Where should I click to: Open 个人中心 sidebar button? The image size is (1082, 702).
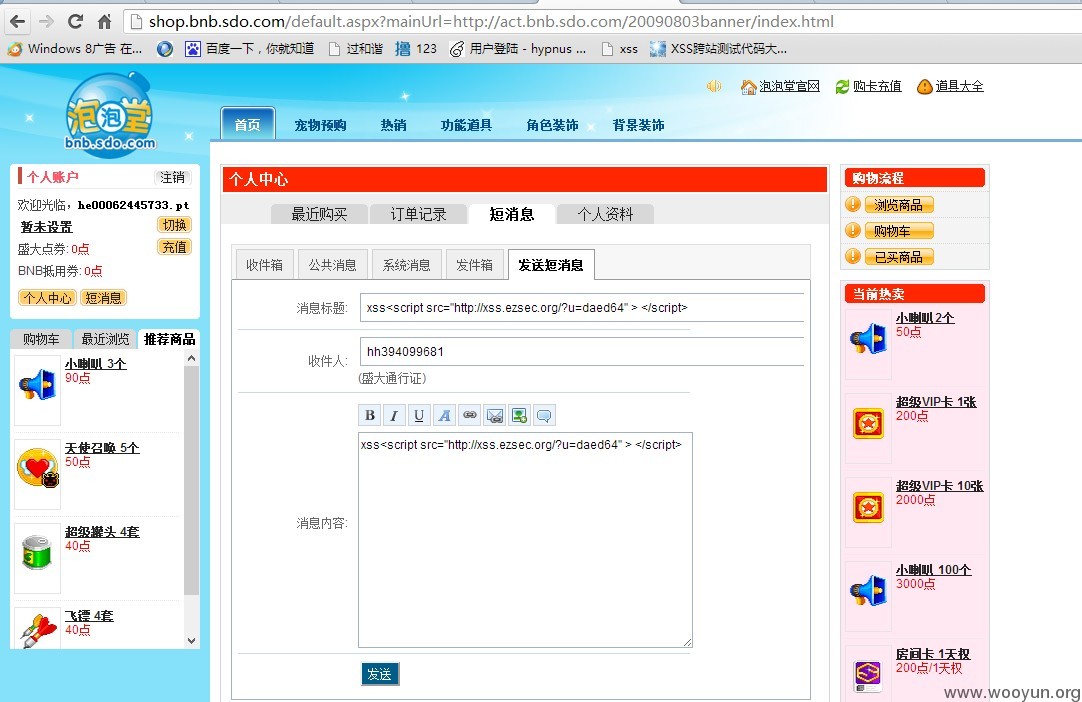point(47,298)
